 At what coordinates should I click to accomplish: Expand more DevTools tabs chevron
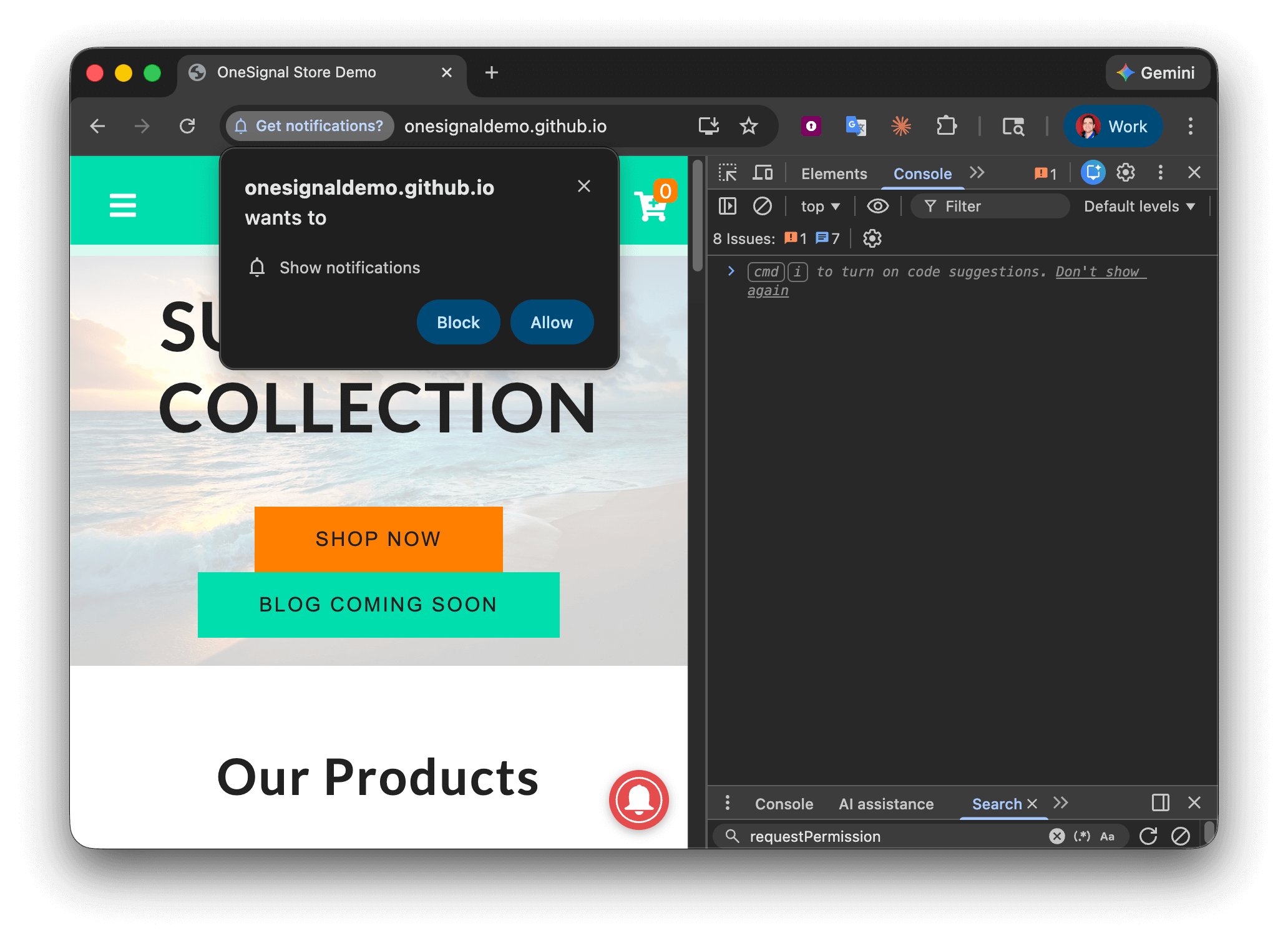tap(977, 173)
